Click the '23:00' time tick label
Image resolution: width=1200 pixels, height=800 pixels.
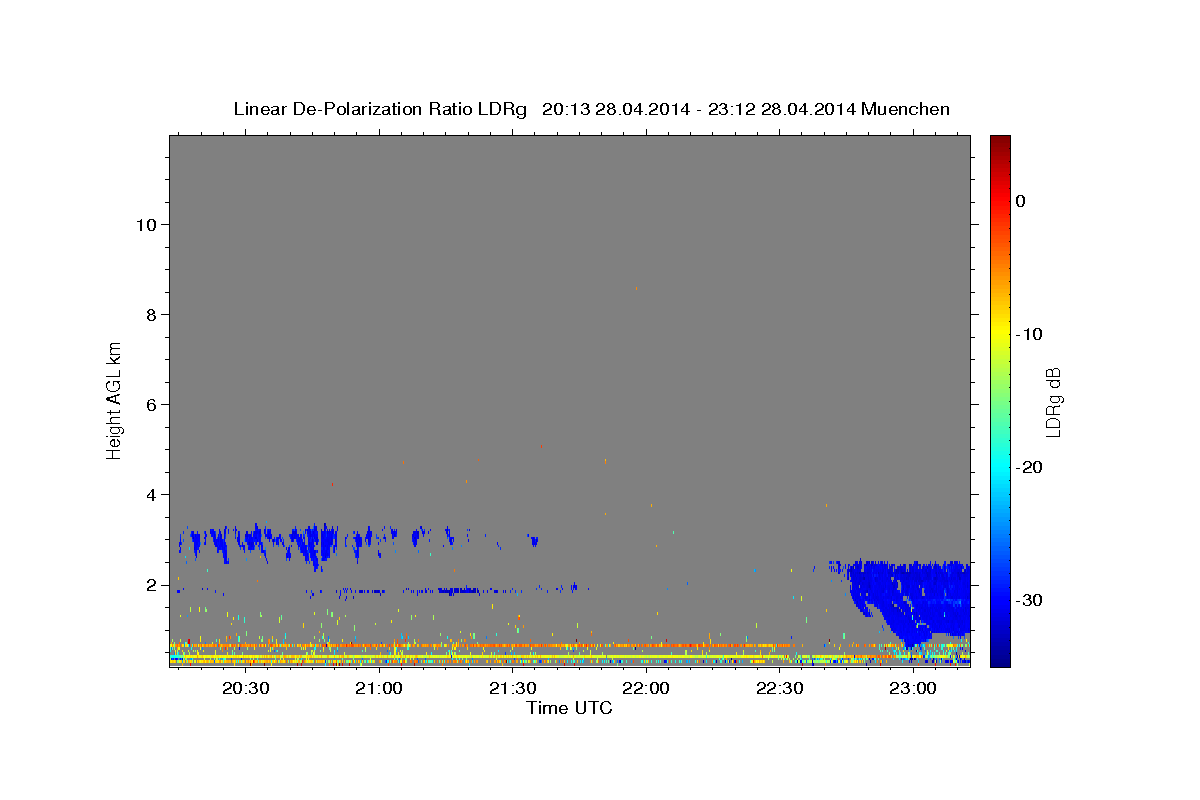(x=913, y=688)
